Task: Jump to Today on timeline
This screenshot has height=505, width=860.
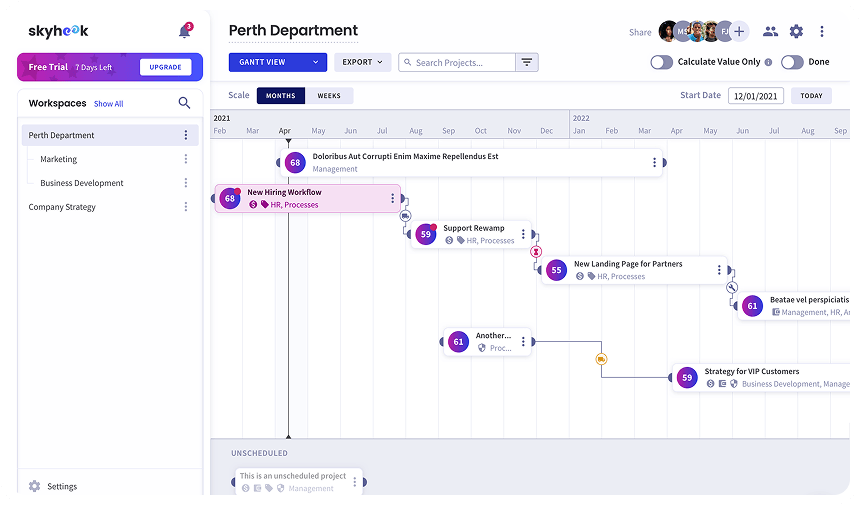Action: pyautogui.click(x=811, y=95)
